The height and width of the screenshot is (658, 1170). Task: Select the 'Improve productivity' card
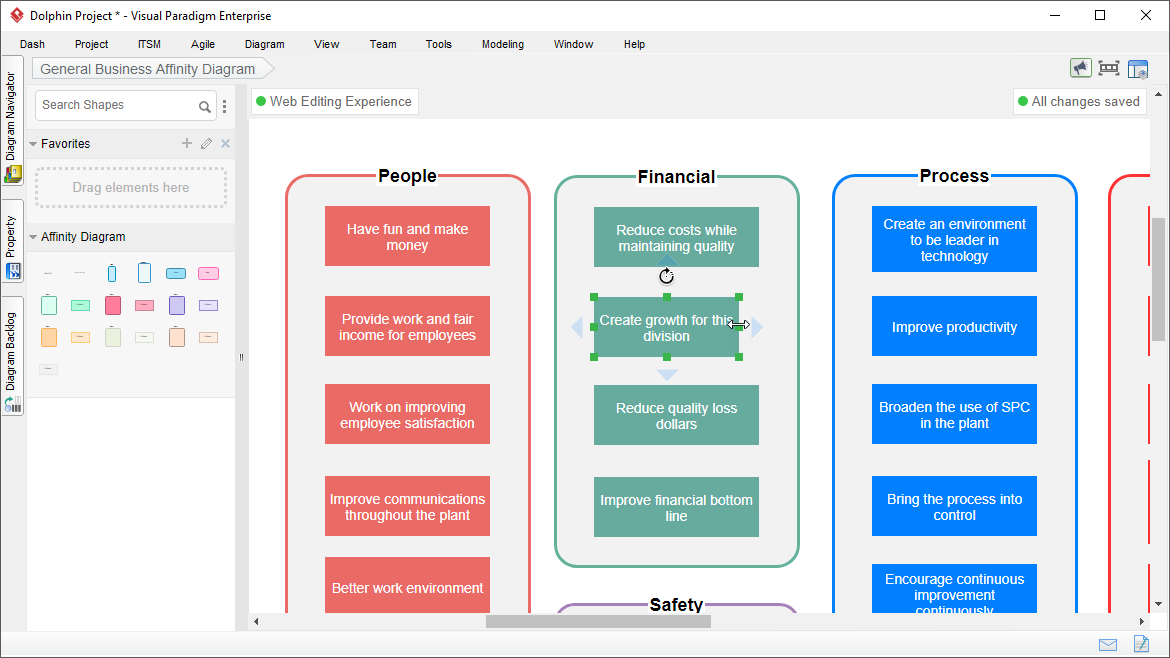tap(954, 327)
